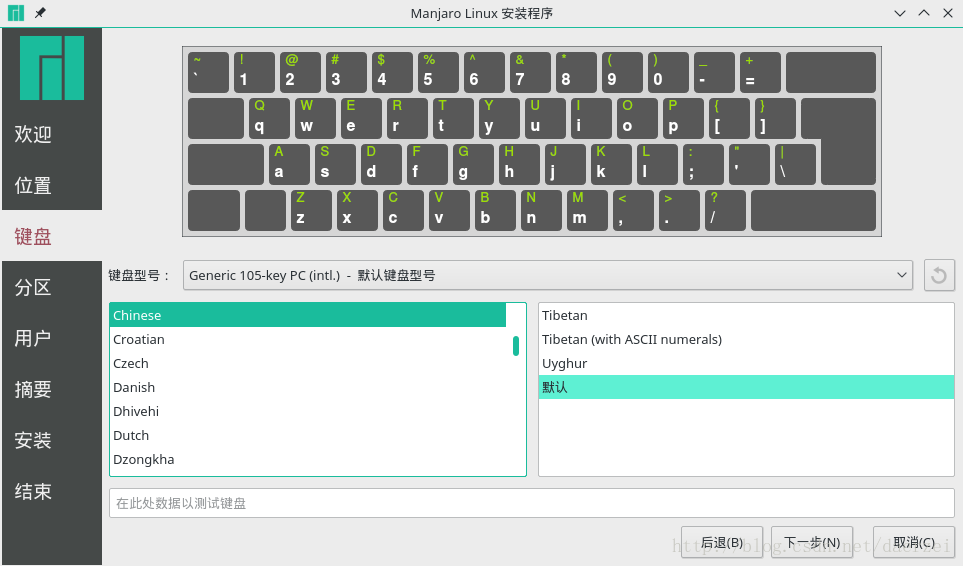Select Chinese in the layout list

click(x=308, y=315)
